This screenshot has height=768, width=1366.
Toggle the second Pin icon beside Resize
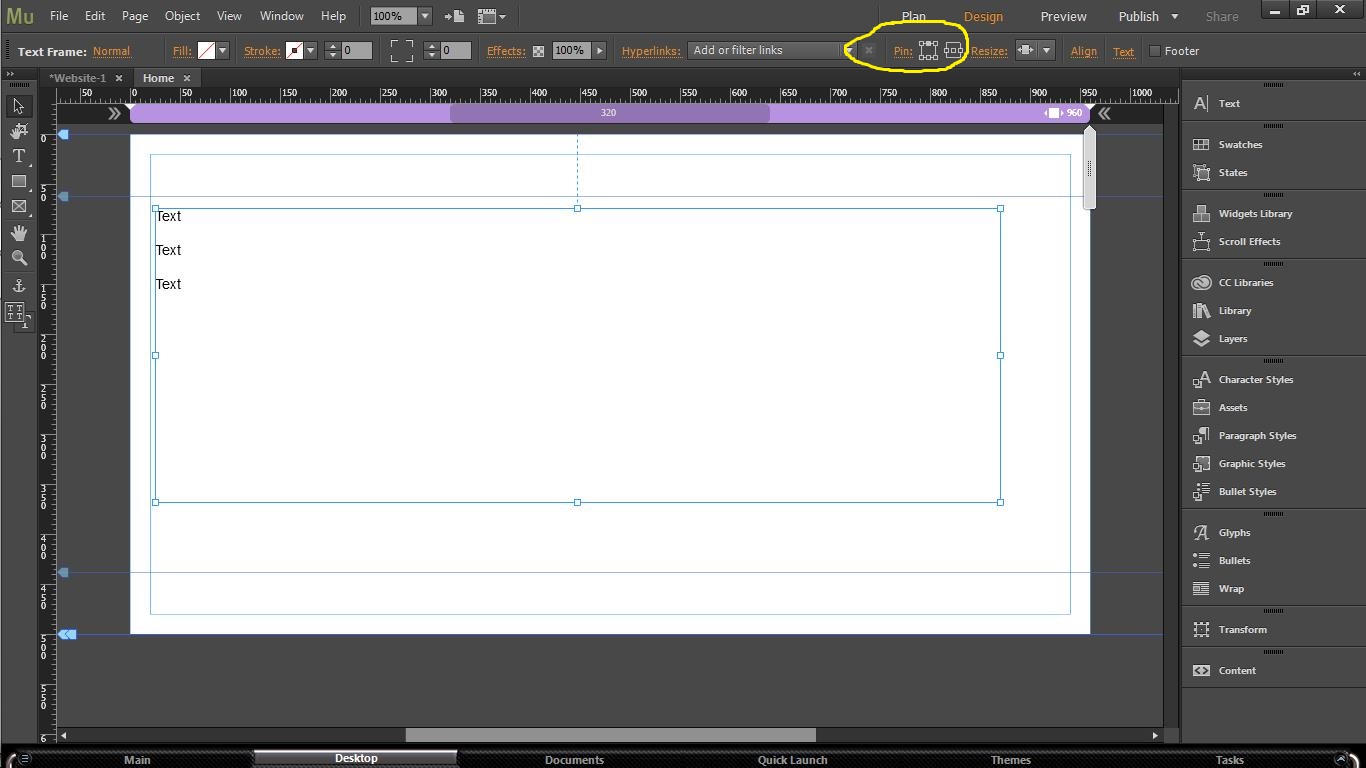953,50
